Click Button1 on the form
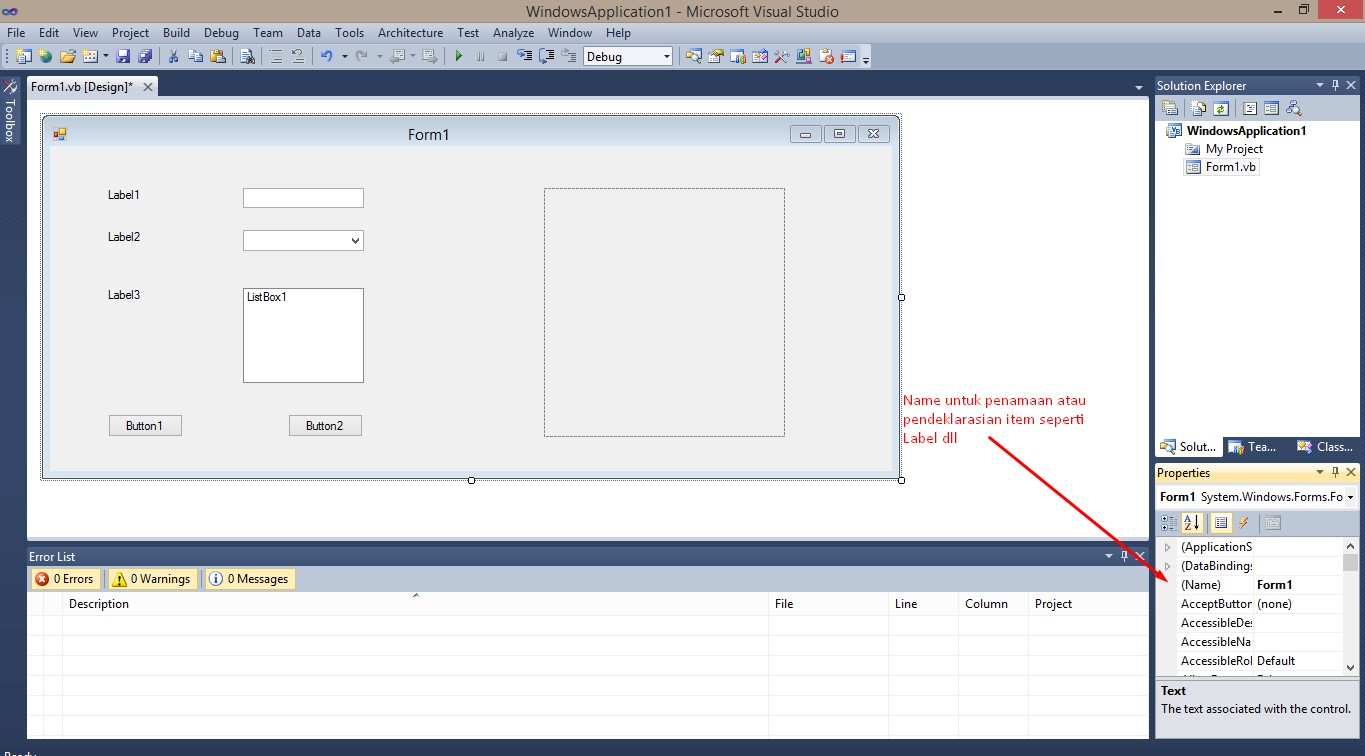This screenshot has height=756, width=1365. [145, 425]
